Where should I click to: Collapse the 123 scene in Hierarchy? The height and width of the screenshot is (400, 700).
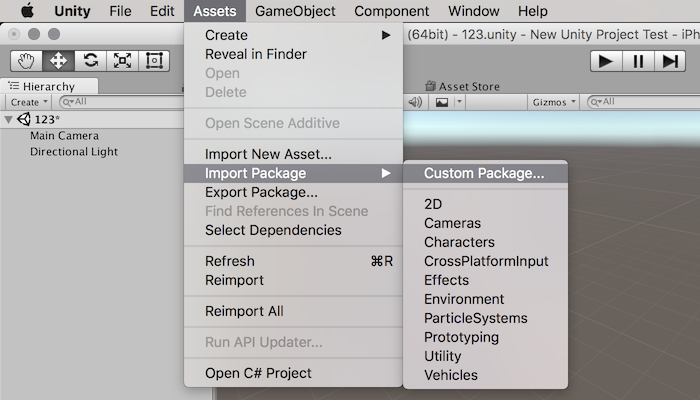coord(8,120)
